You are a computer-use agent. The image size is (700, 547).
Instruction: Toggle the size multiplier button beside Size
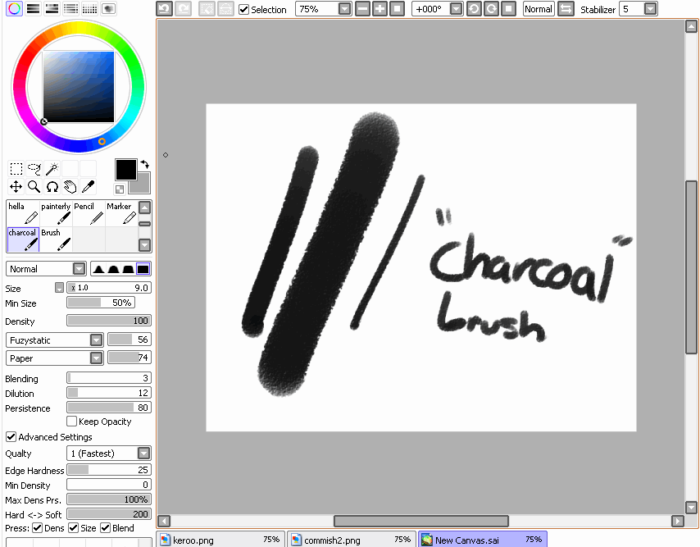[59, 288]
